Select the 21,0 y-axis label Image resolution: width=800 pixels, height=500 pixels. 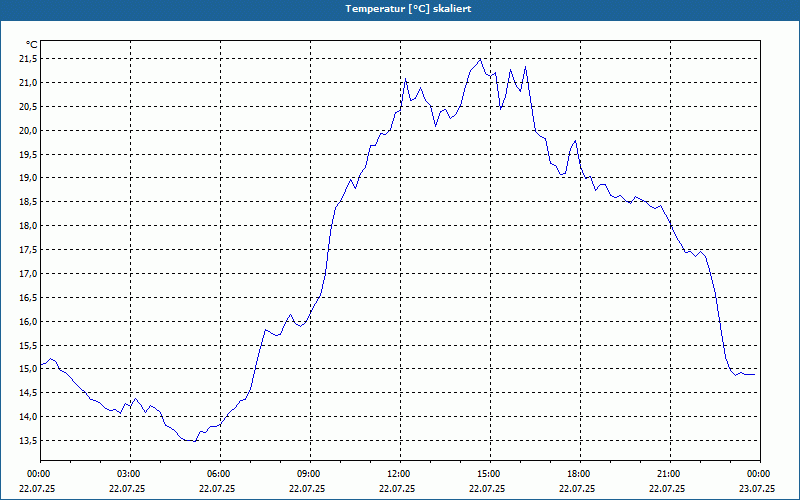[29, 83]
